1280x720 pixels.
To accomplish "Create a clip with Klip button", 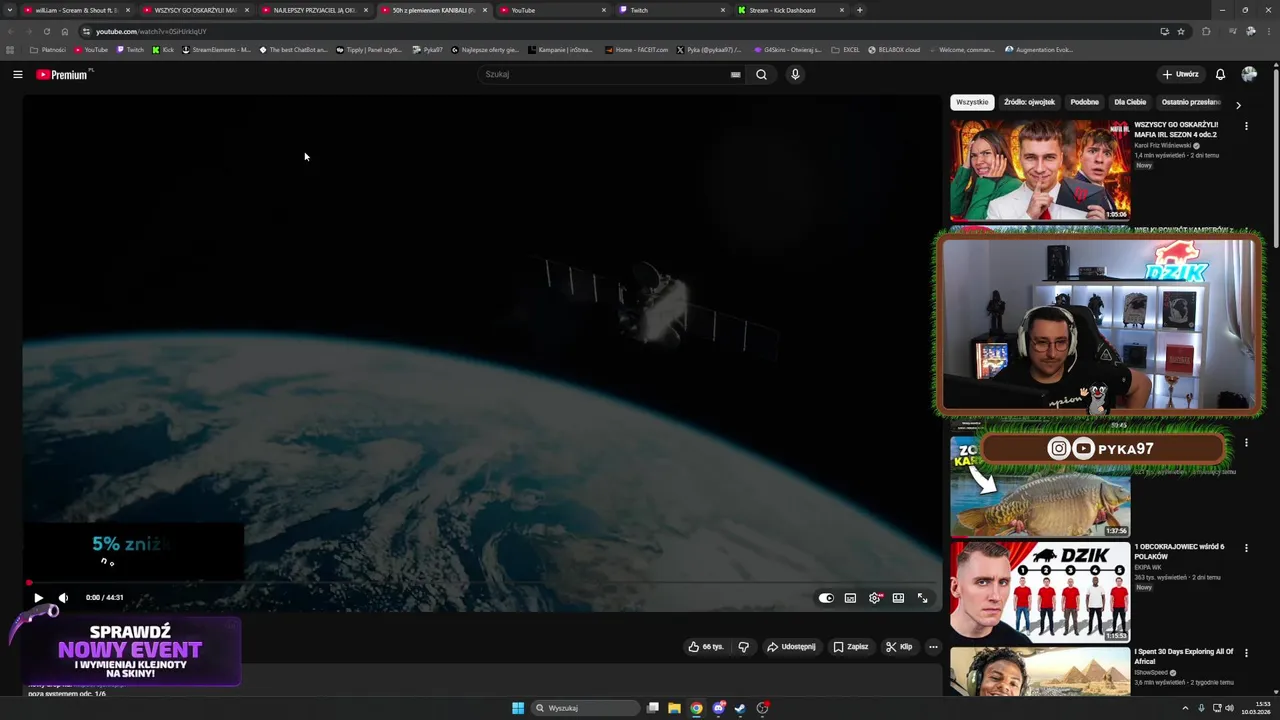I will (x=899, y=647).
